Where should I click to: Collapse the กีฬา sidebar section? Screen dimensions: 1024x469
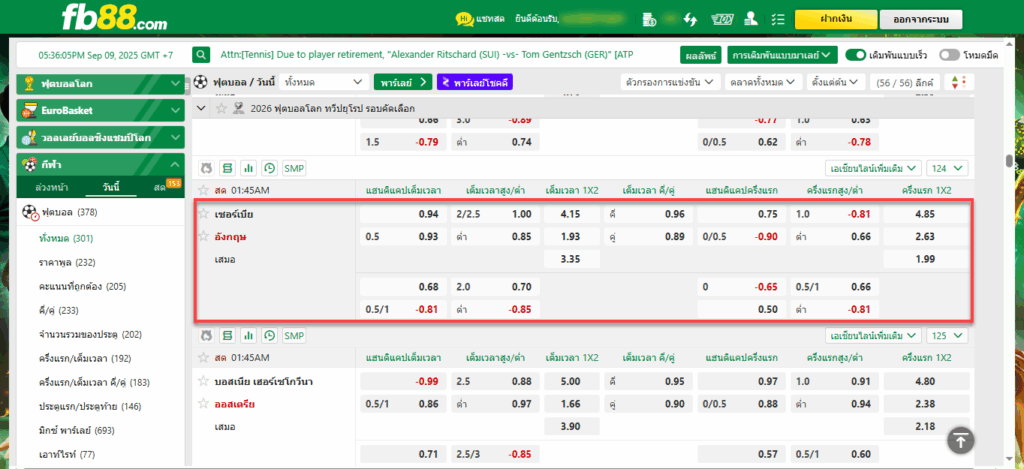pos(101,164)
